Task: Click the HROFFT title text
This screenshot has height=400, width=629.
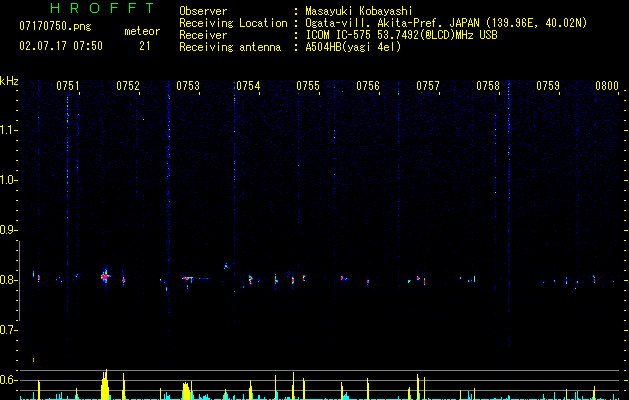Action: (103, 8)
